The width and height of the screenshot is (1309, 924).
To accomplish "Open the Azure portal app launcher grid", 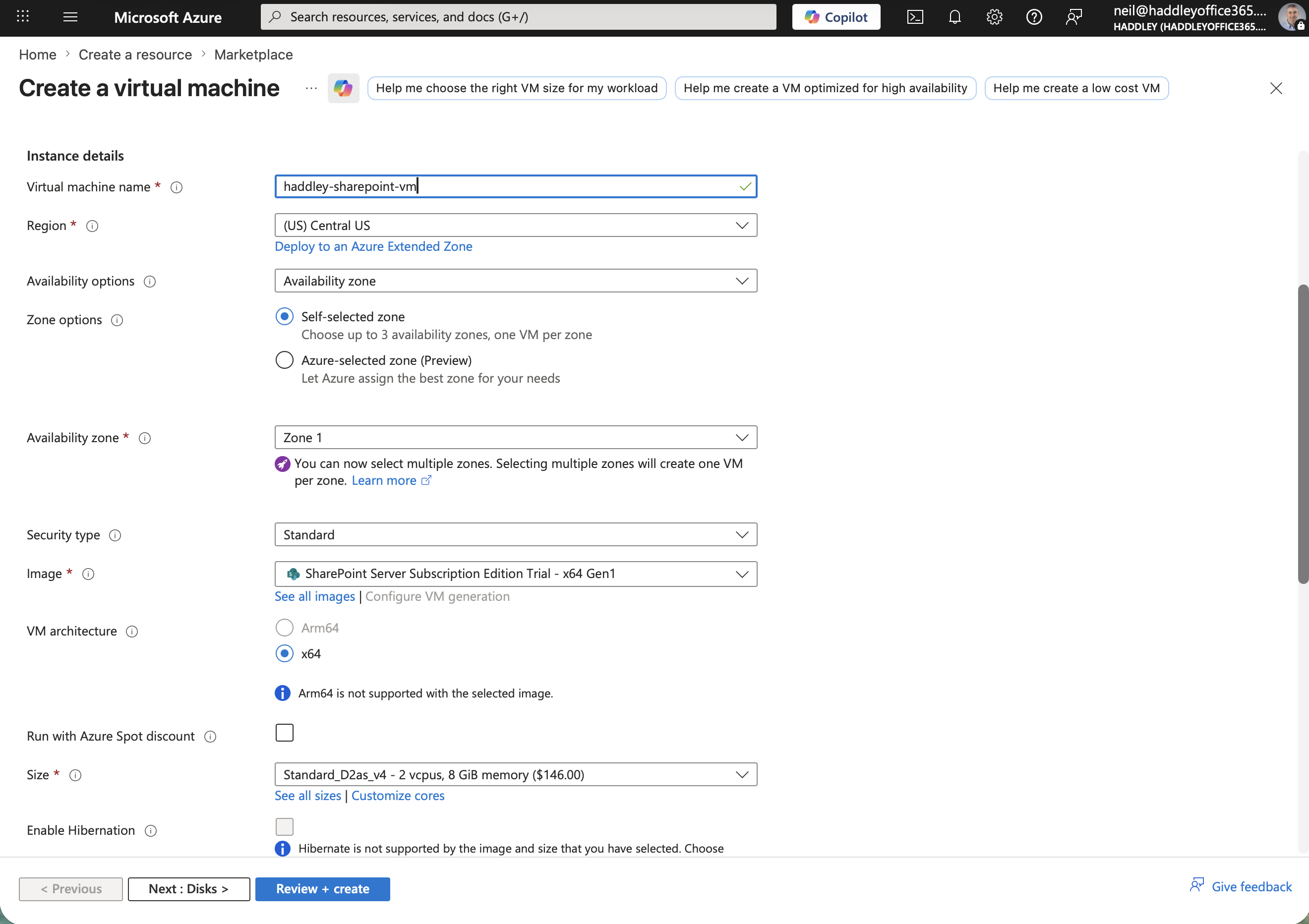I will pos(23,16).
